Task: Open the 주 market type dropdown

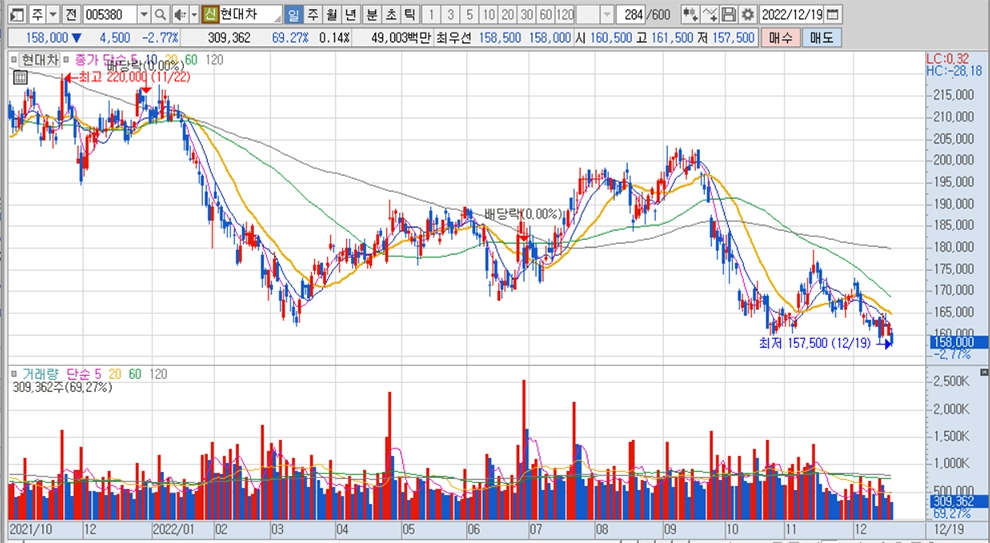Action: tap(51, 15)
